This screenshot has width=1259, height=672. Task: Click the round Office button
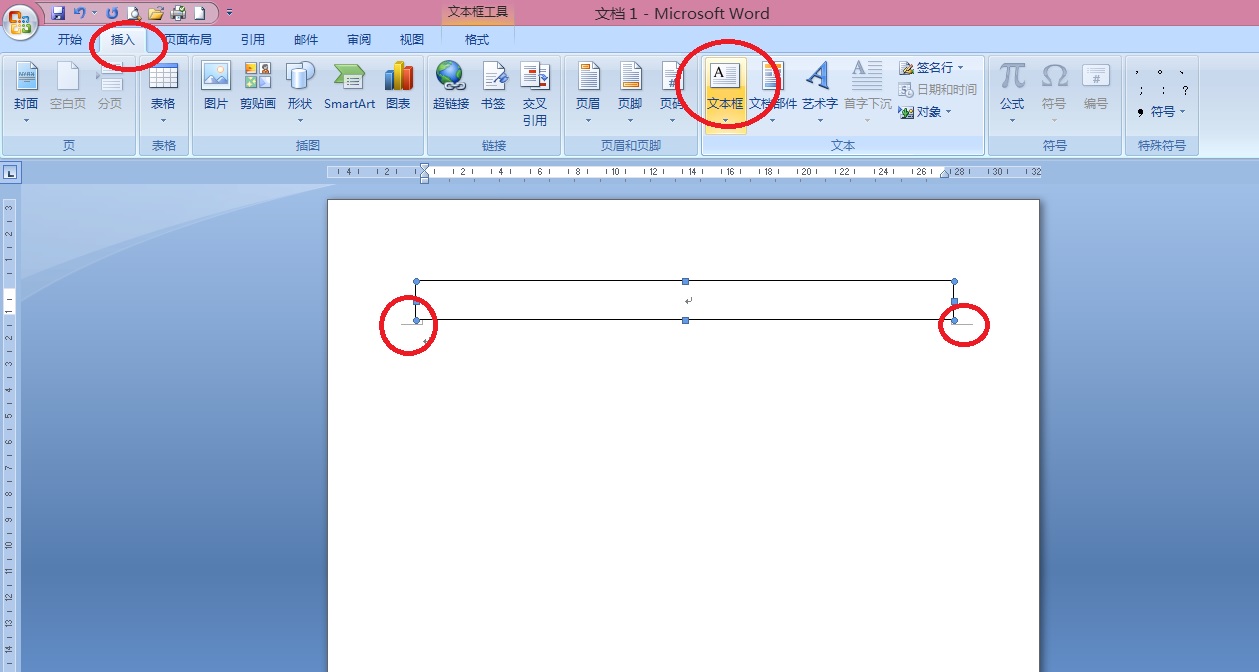pos(19,22)
